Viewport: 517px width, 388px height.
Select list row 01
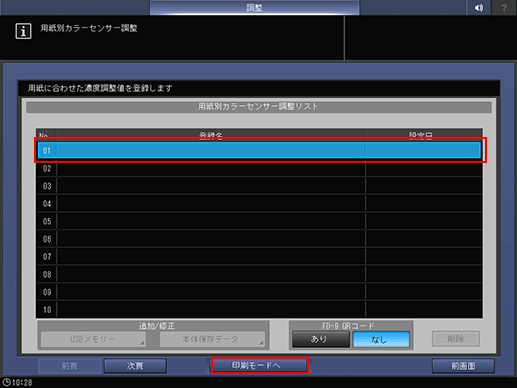259,150
